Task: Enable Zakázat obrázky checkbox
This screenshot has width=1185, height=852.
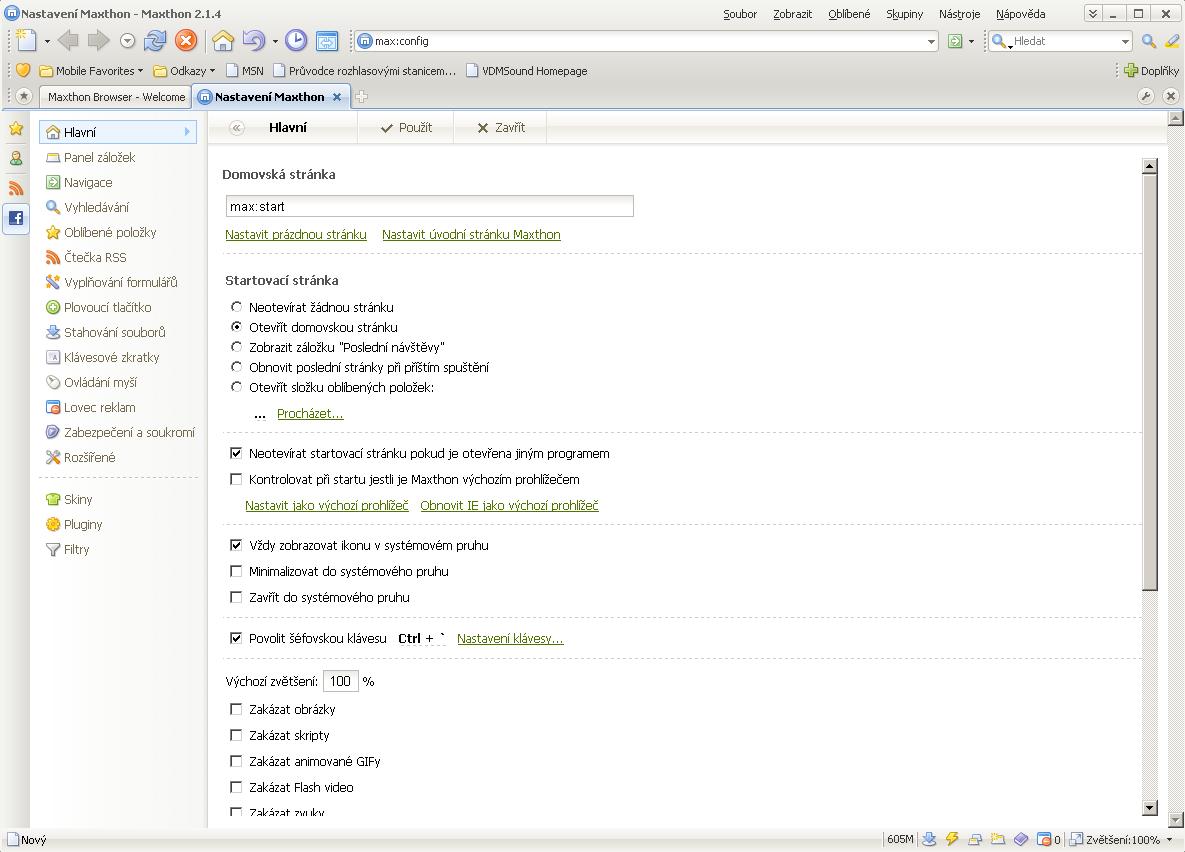Action: pyautogui.click(x=236, y=709)
